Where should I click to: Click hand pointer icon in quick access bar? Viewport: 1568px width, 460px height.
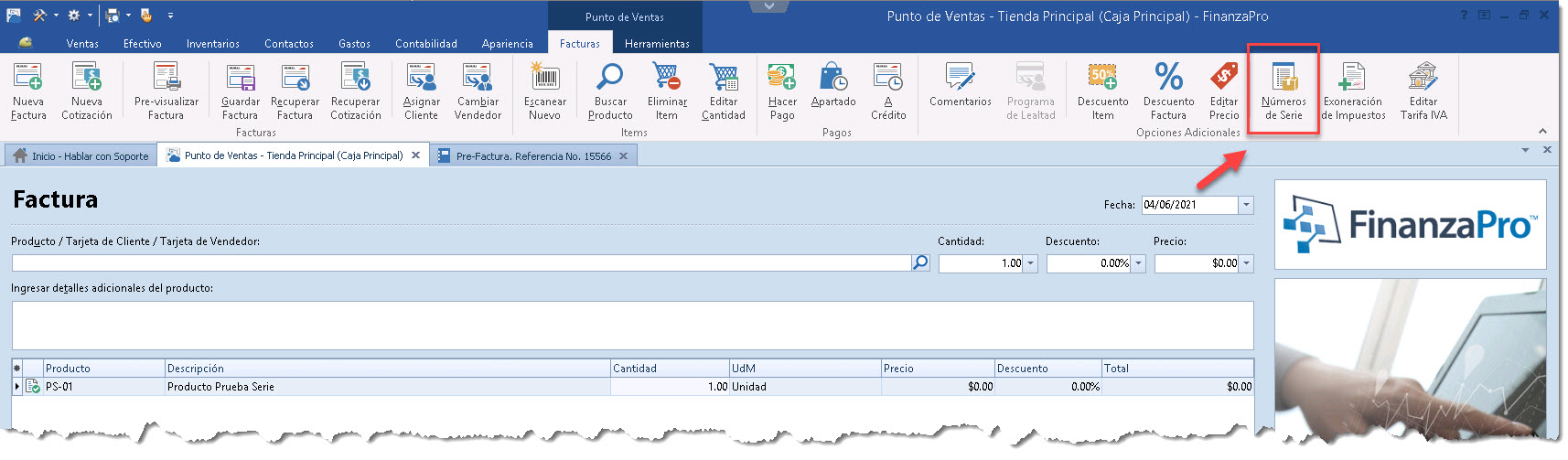[x=146, y=16]
